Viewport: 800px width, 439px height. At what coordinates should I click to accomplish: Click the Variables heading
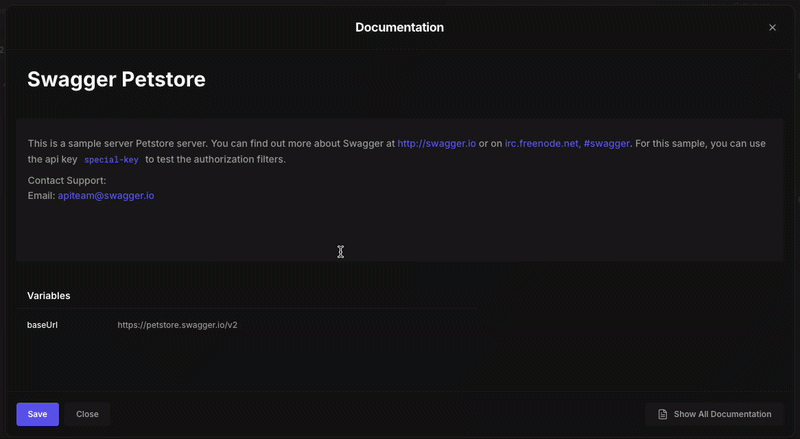[x=48, y=296]
